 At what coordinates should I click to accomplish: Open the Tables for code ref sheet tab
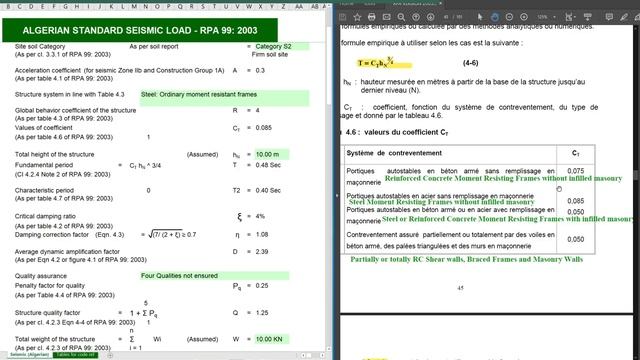point(76,355)
